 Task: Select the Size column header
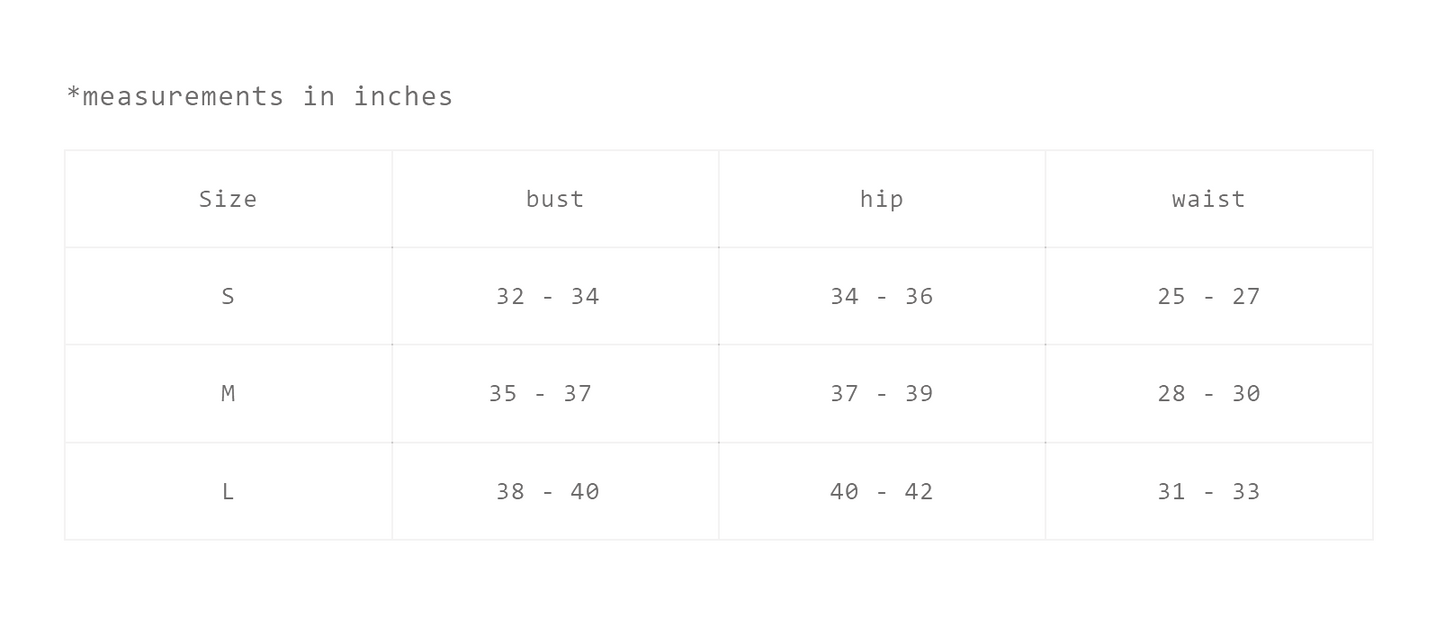[228, 199]
